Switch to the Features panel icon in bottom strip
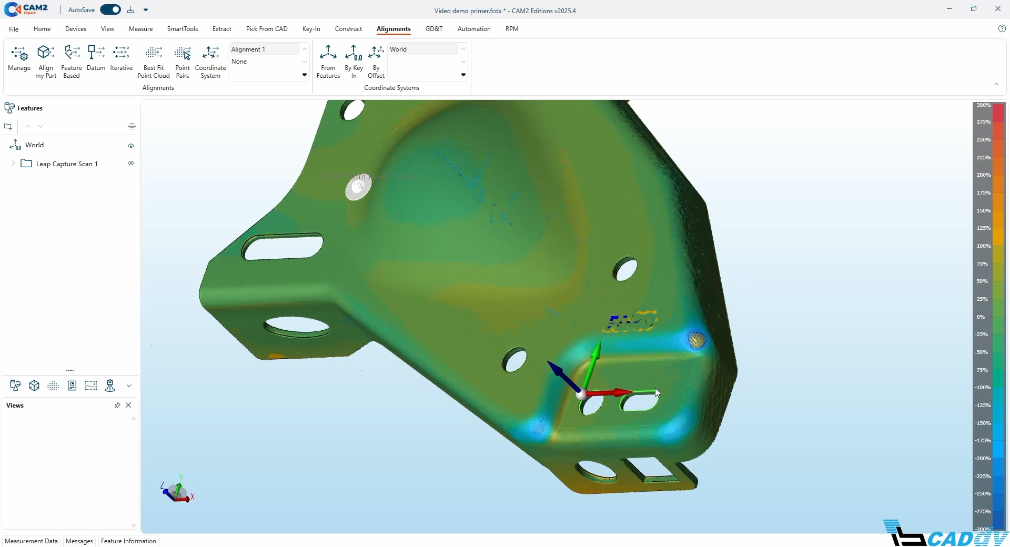 (15, 385)
